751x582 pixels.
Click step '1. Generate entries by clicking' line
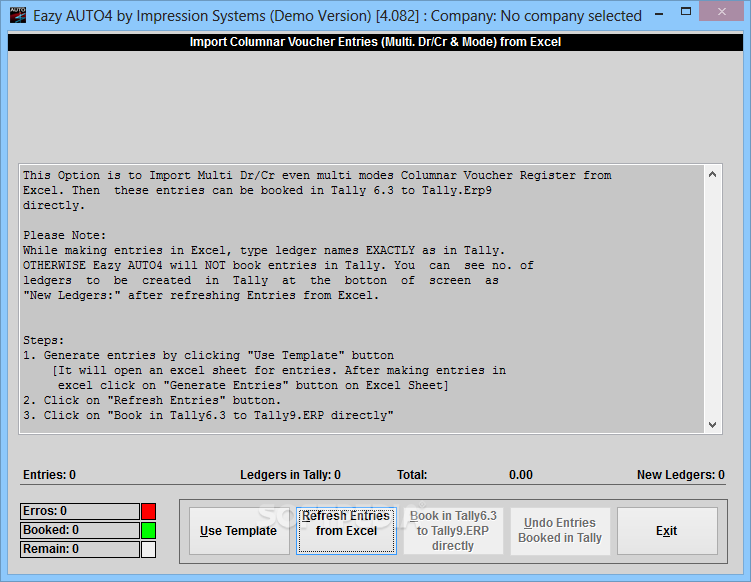pos(208,355)
